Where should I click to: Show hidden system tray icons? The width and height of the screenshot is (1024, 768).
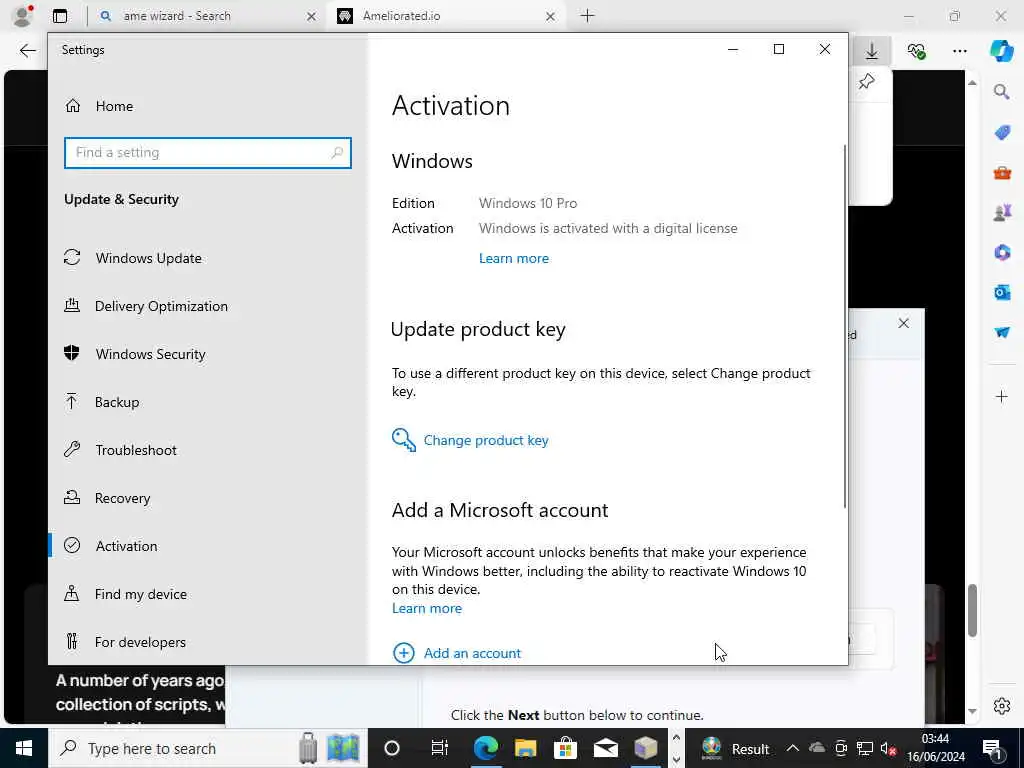click(x=792, y=748)
